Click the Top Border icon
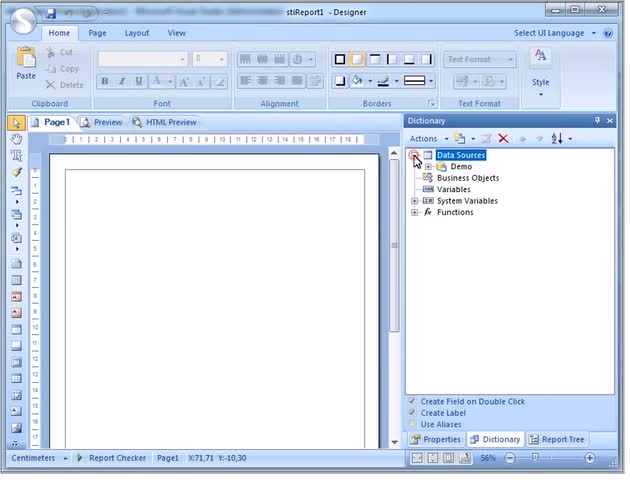Image resolution: width=630 pixels, height=480 pixels. (x=374, y=59)
